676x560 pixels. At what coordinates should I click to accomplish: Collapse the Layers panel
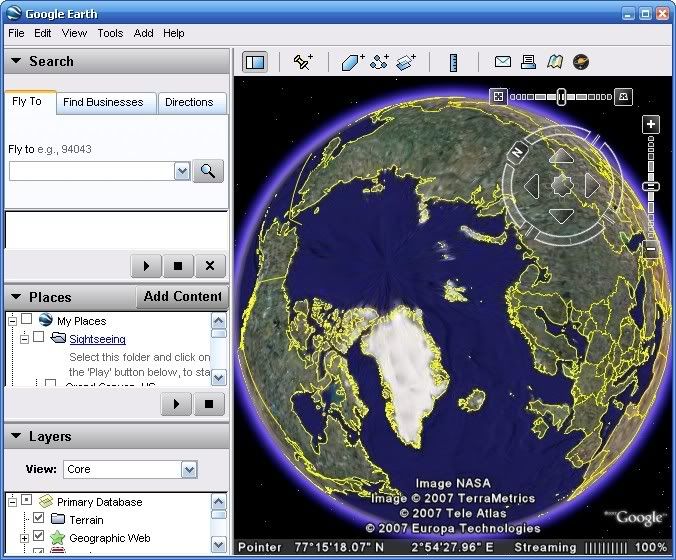tap(16, 436)
